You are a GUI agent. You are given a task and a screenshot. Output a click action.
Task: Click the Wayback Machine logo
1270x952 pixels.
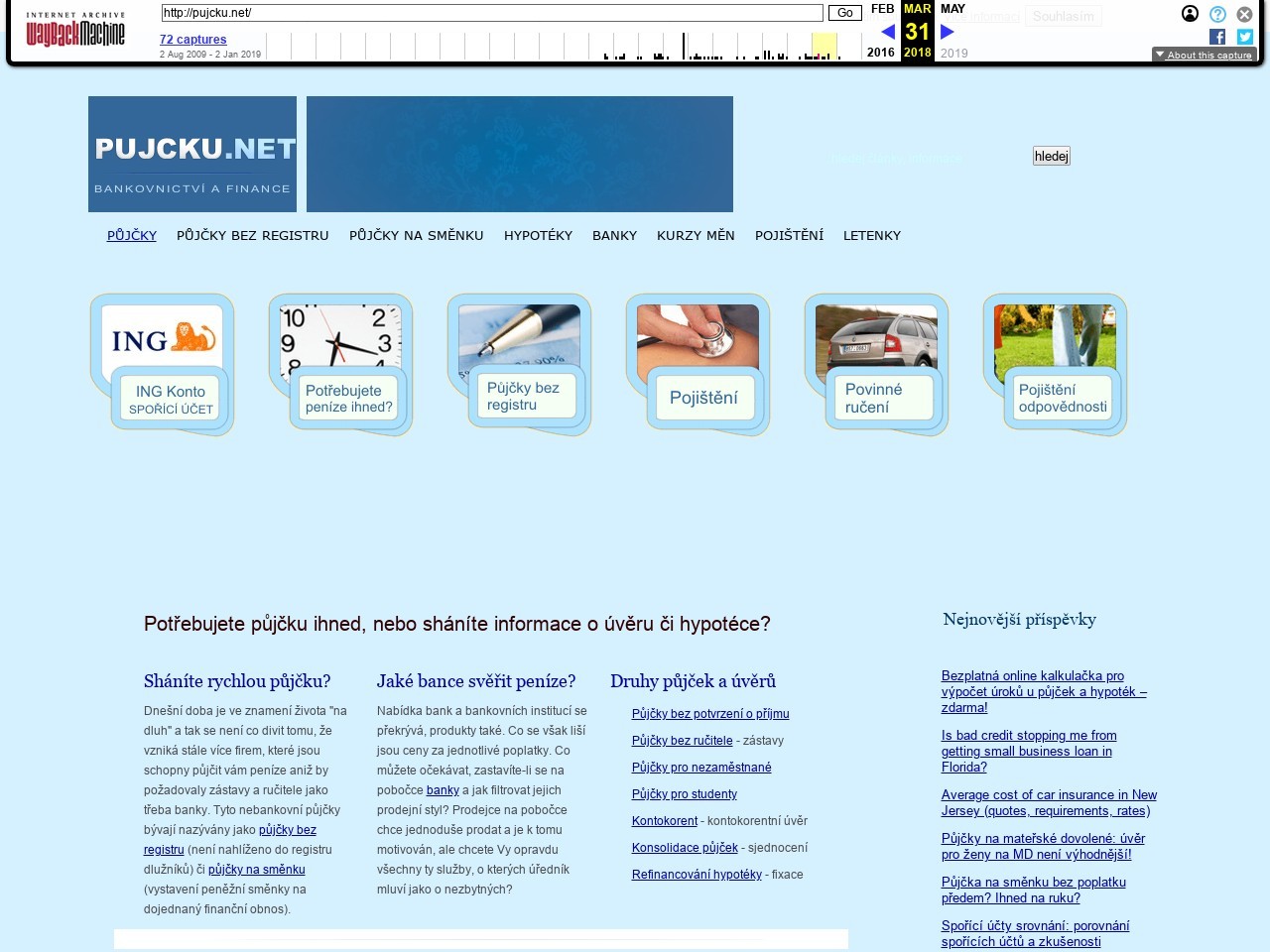click(75, 31)
